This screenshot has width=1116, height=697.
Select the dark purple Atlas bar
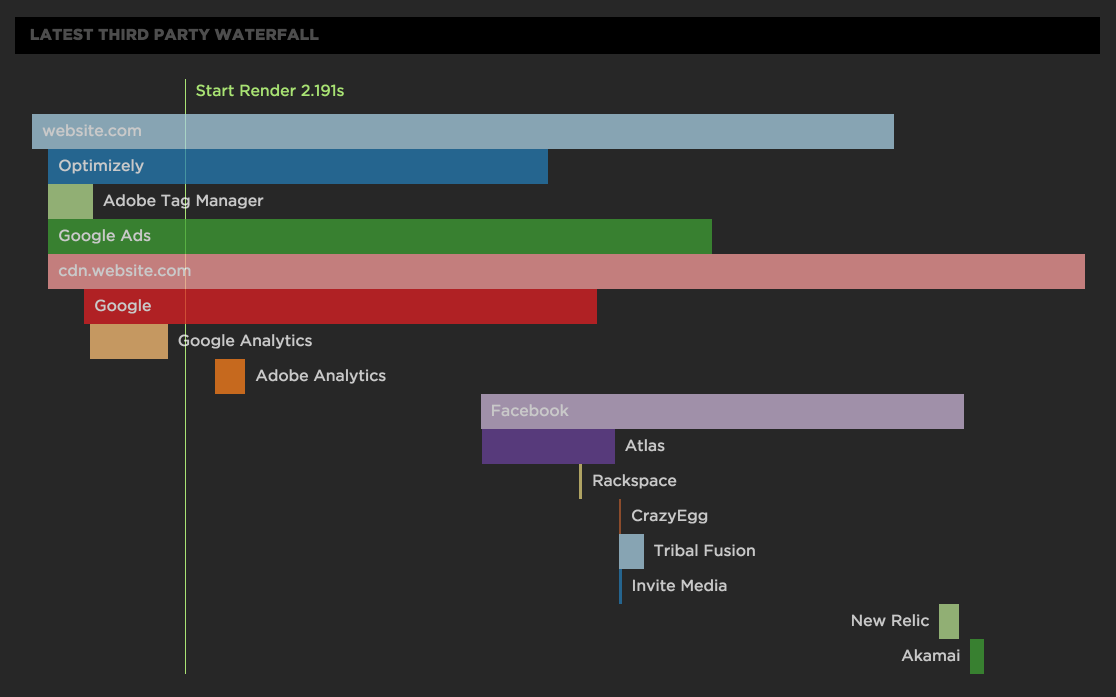[x=548, y=446]
